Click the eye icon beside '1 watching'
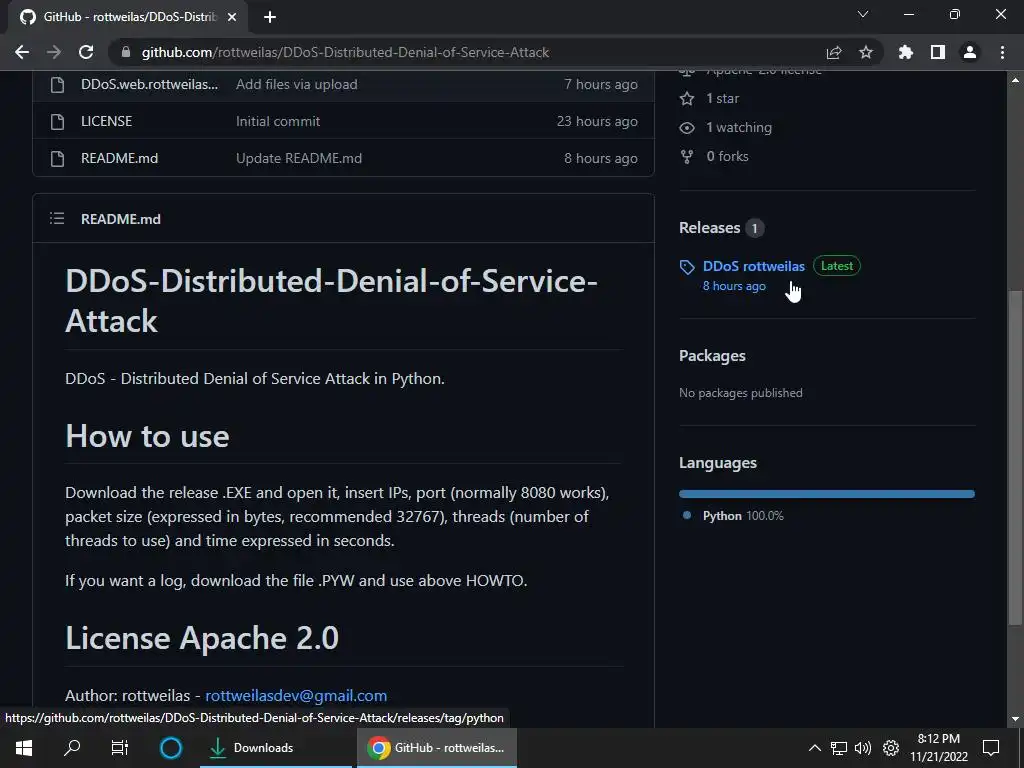This screenshot has width=1024, height=768. (x=687, y=127)
